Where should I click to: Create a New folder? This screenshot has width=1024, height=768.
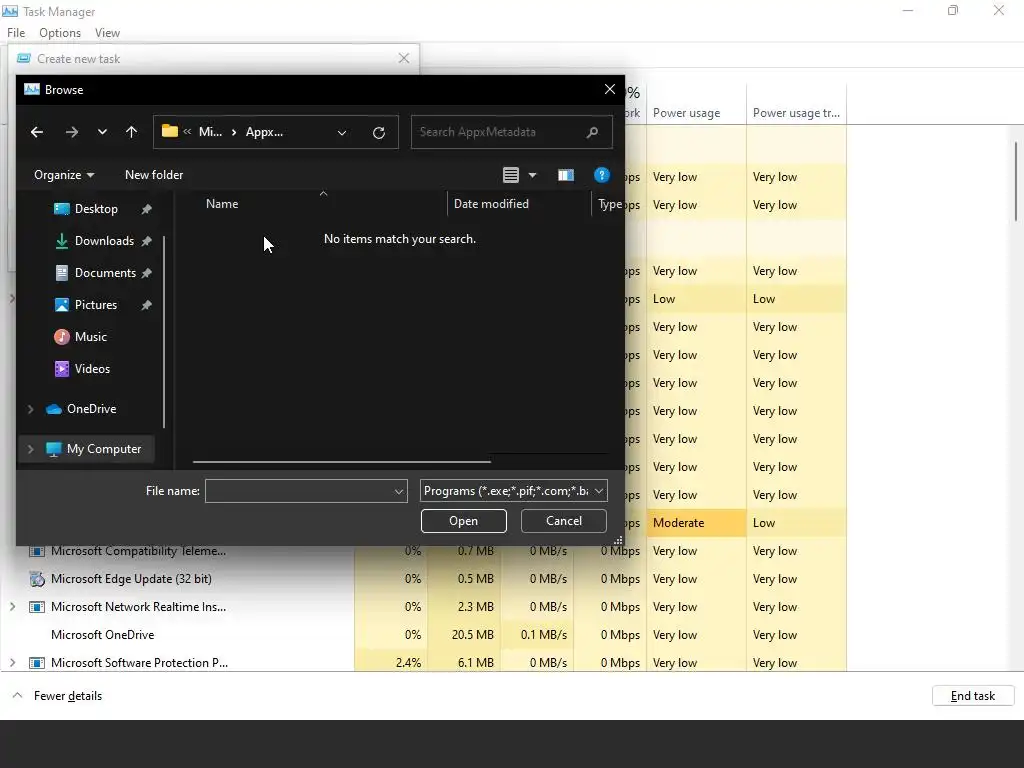(x=154, y=175)
